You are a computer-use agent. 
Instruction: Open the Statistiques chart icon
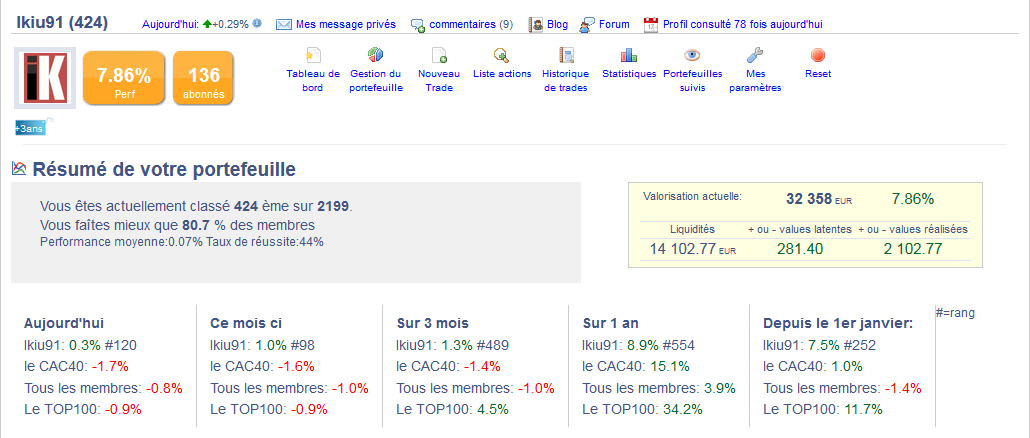click(x=629, y=56)
